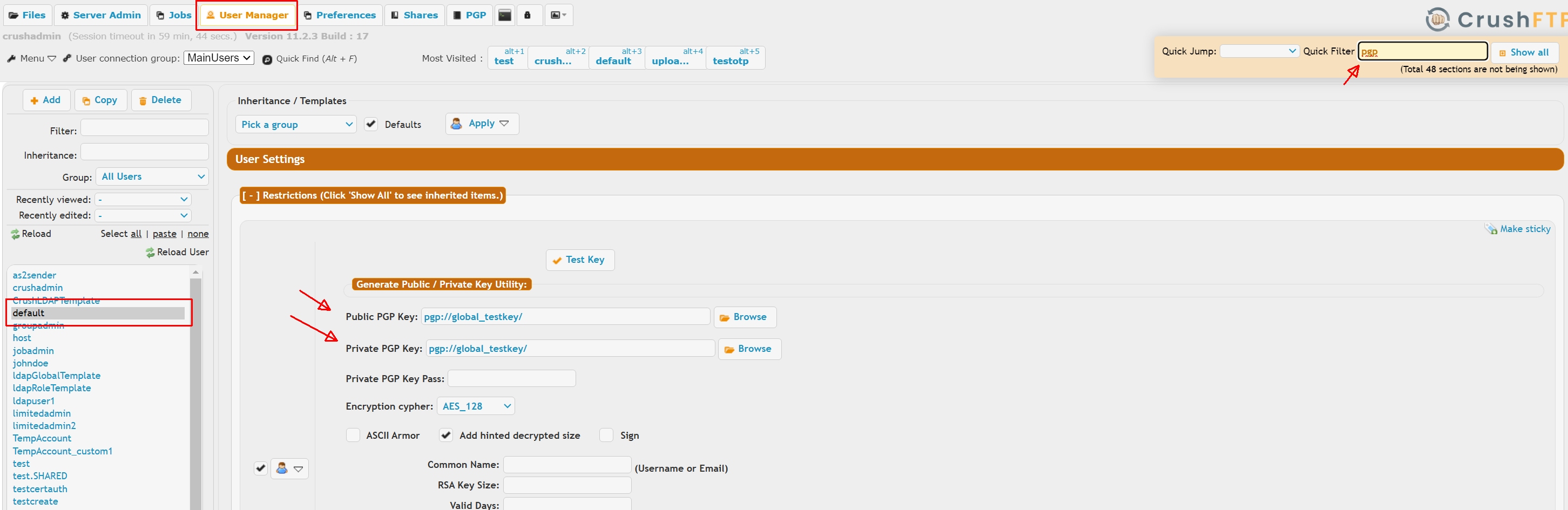Click Make sticky link
1568x510 pixels.
(1518, 229)
